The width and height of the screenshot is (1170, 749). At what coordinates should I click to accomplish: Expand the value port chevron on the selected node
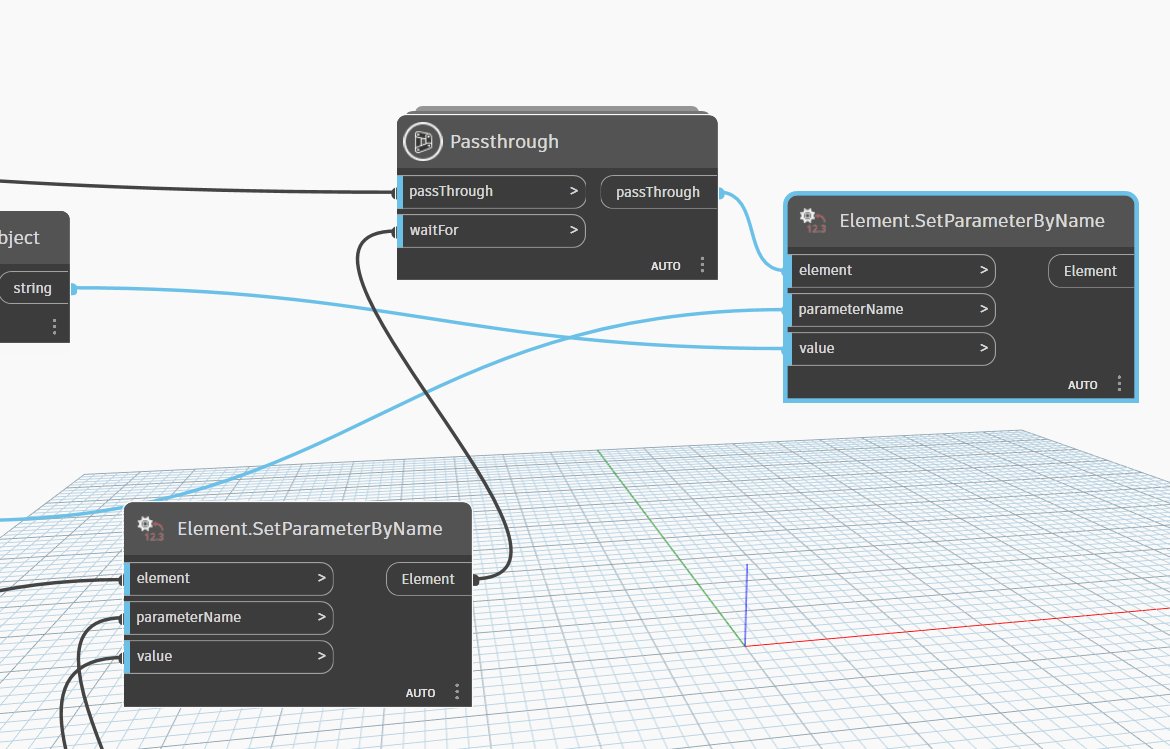(x=983, y=348)
